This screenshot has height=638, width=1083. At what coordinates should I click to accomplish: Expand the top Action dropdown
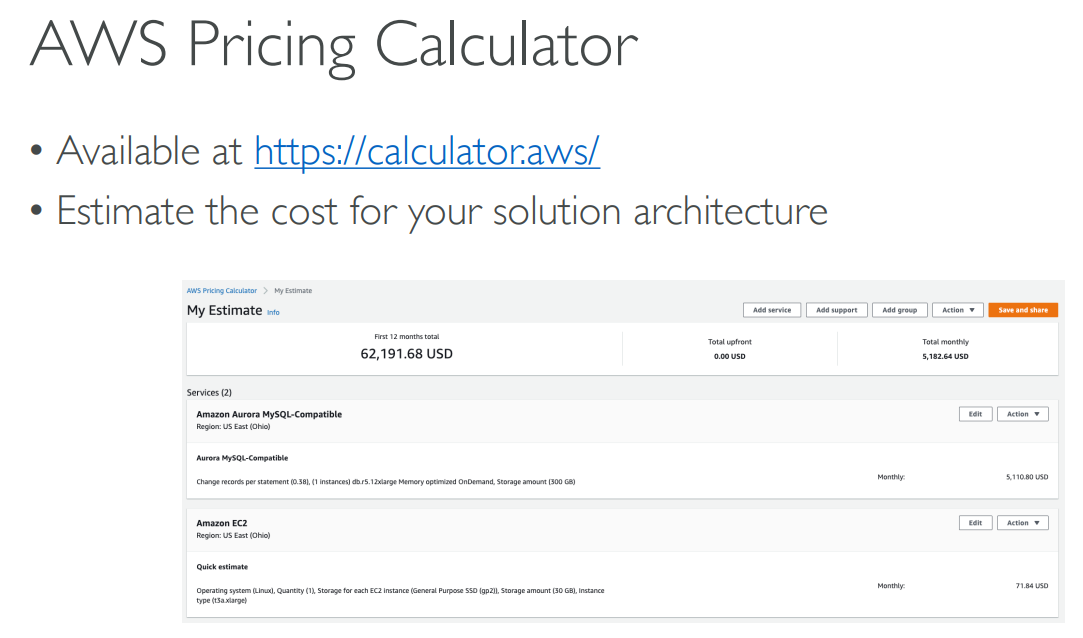point(958,310)
